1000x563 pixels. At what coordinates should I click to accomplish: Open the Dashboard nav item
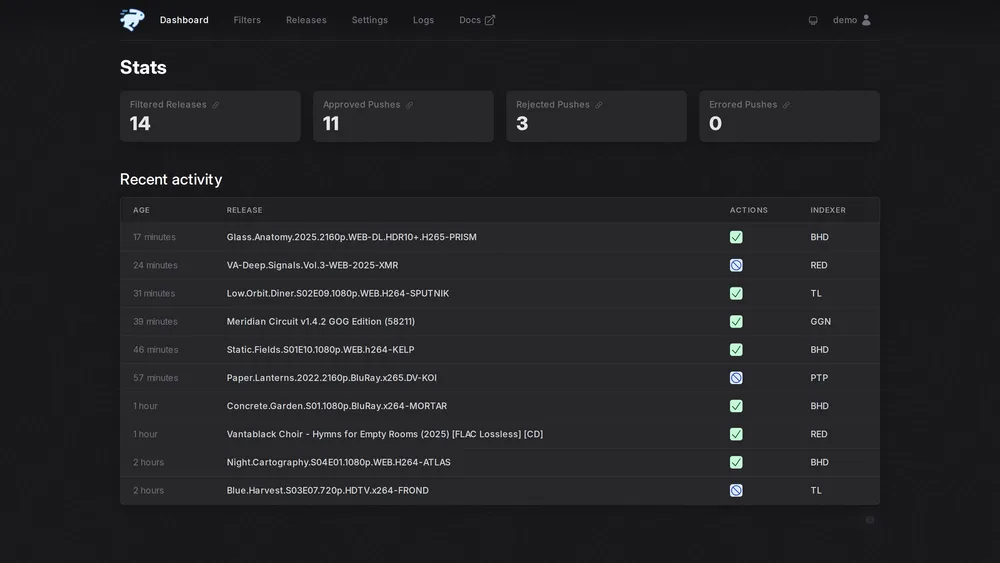click(x=184, y=20)
